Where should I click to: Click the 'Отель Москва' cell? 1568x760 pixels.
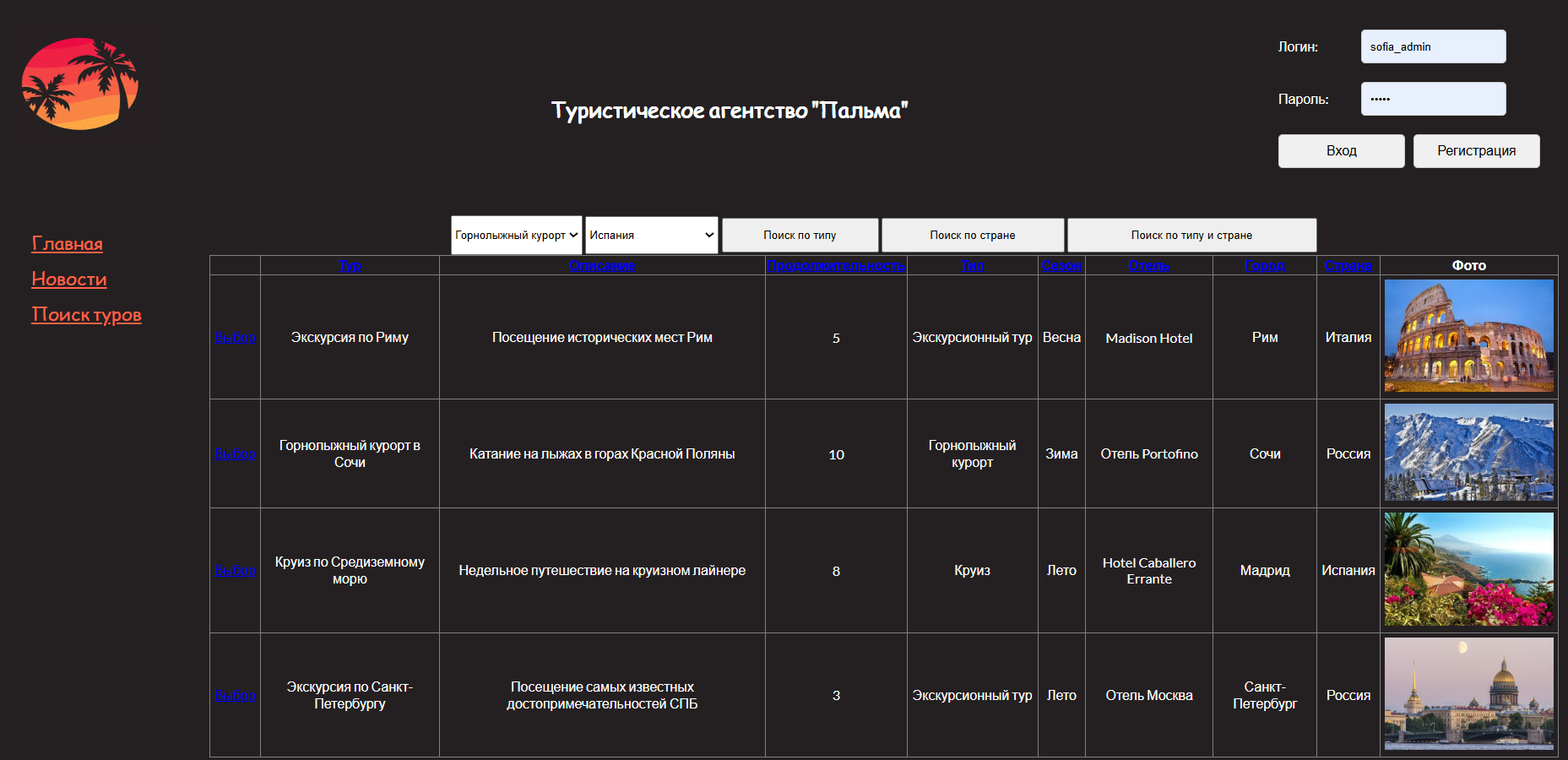point(1149,696)
